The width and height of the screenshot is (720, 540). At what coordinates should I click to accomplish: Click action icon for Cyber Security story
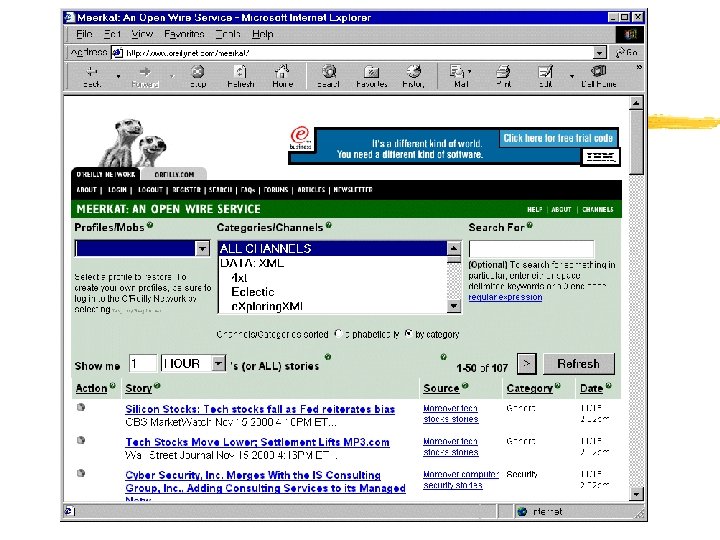point(81,473)
